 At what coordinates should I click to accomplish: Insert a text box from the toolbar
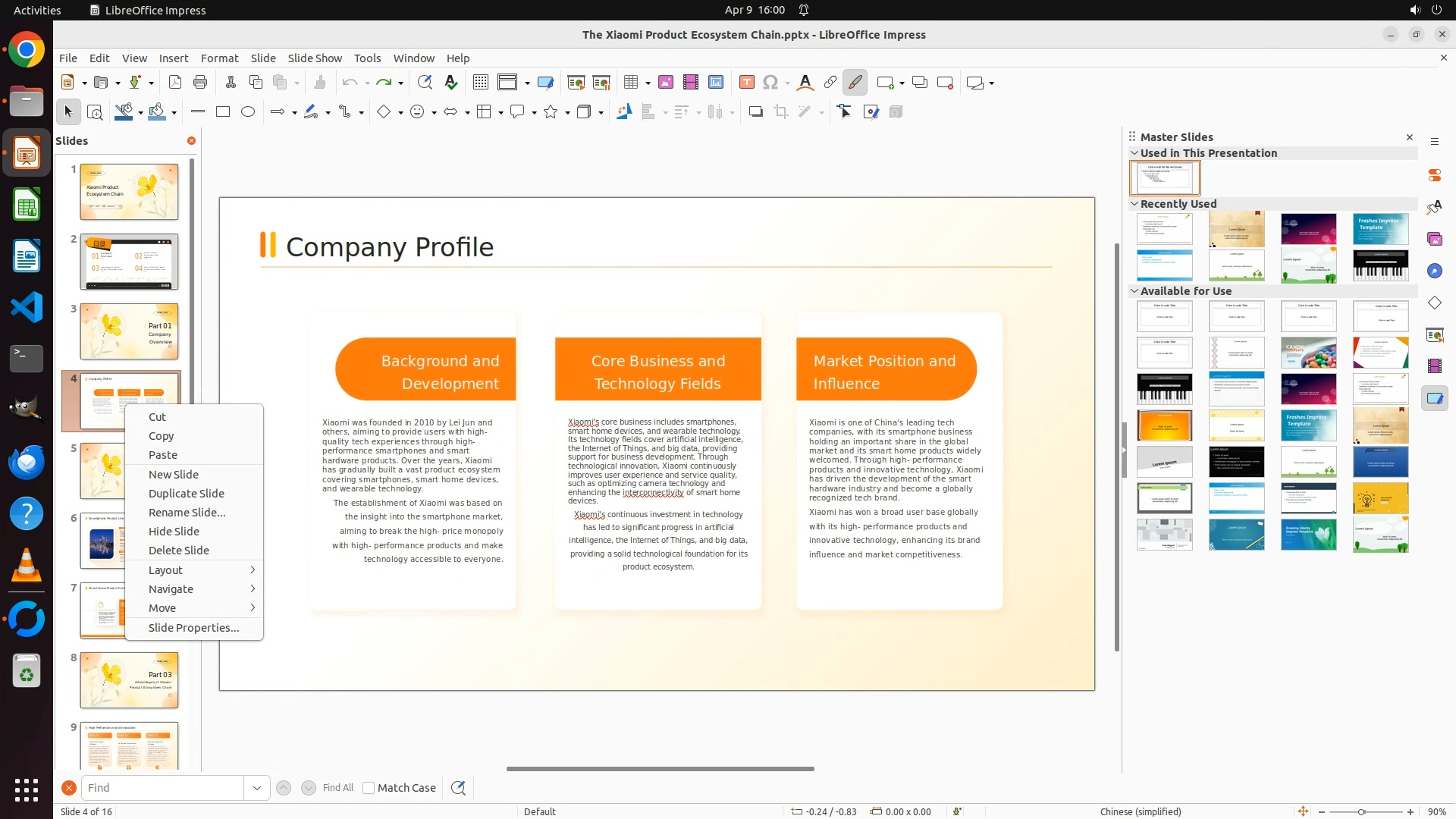click(746, 83)
